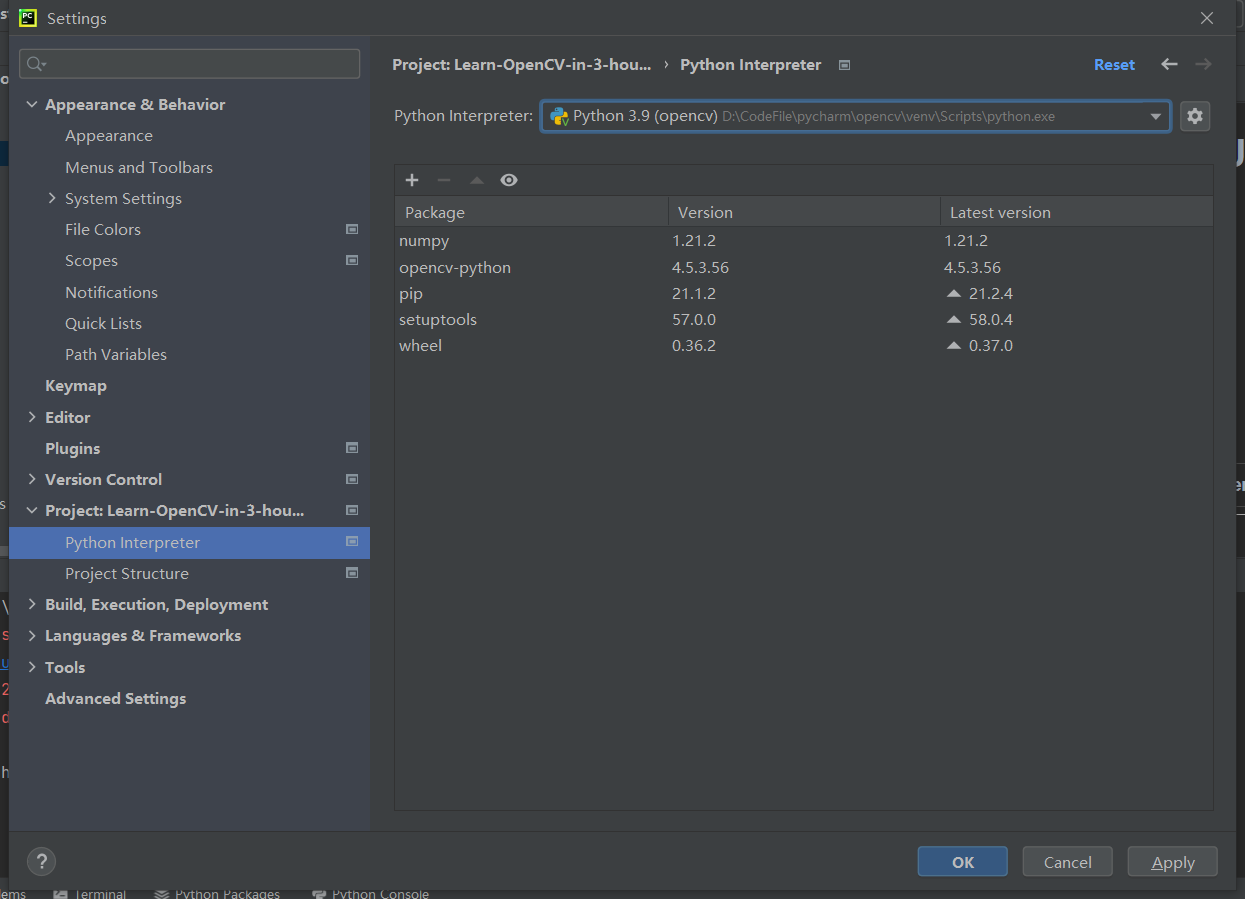Screen dimensions: 1245x899
Task: Click project-level icon next to Project Structure
Action: (x=352, y=573)
